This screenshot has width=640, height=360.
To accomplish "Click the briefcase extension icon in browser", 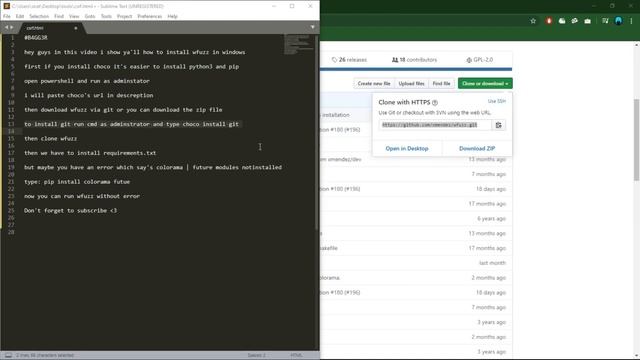I will point(588,21).
